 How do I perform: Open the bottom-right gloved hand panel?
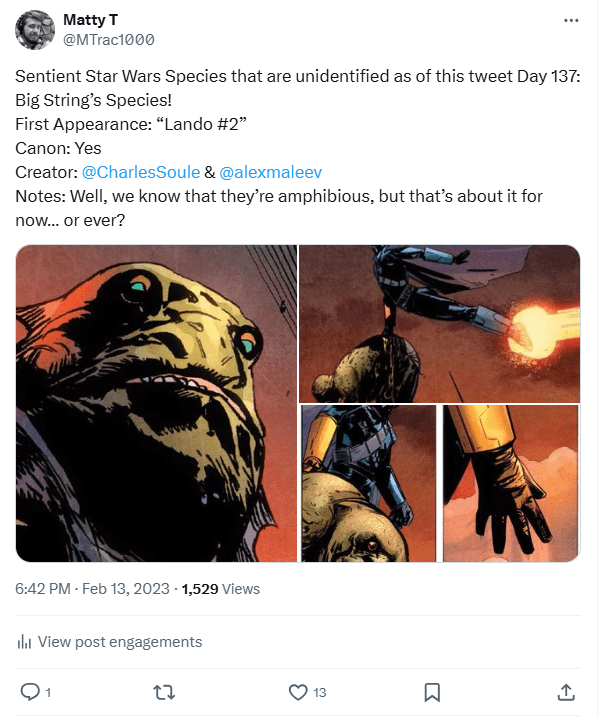pos(511,483)
